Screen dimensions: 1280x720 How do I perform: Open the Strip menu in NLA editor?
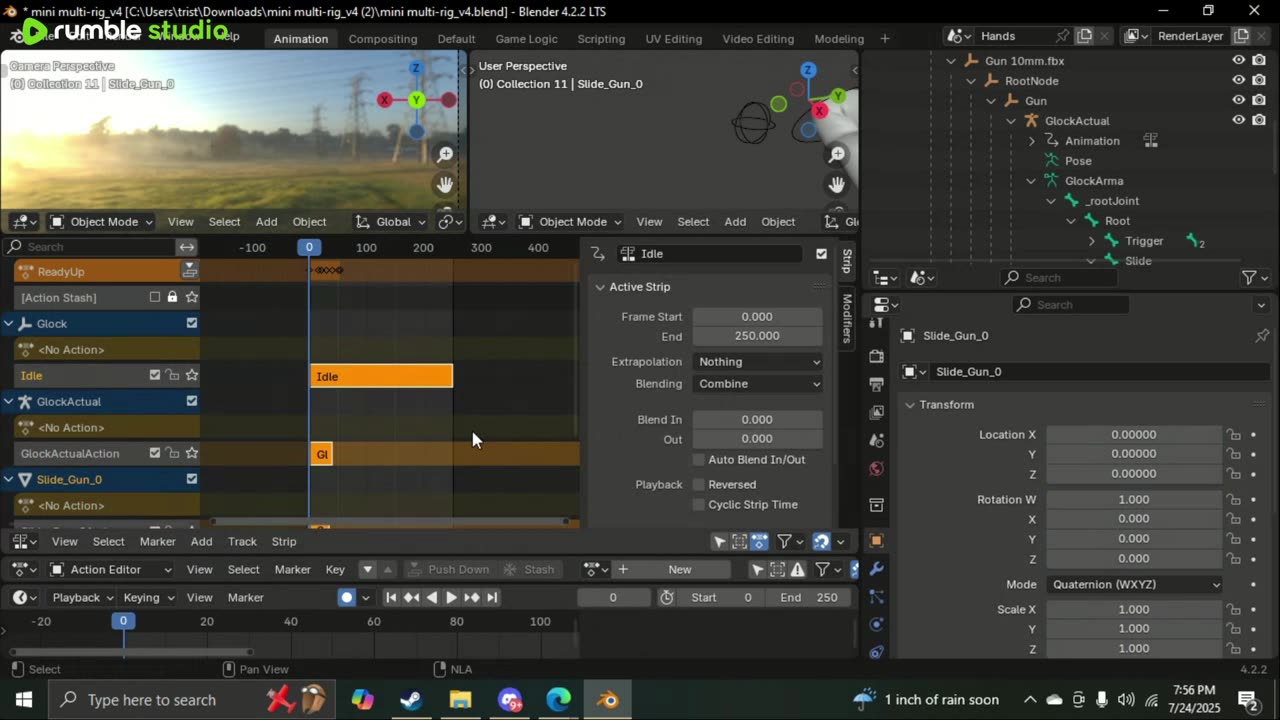click(284, 541)
